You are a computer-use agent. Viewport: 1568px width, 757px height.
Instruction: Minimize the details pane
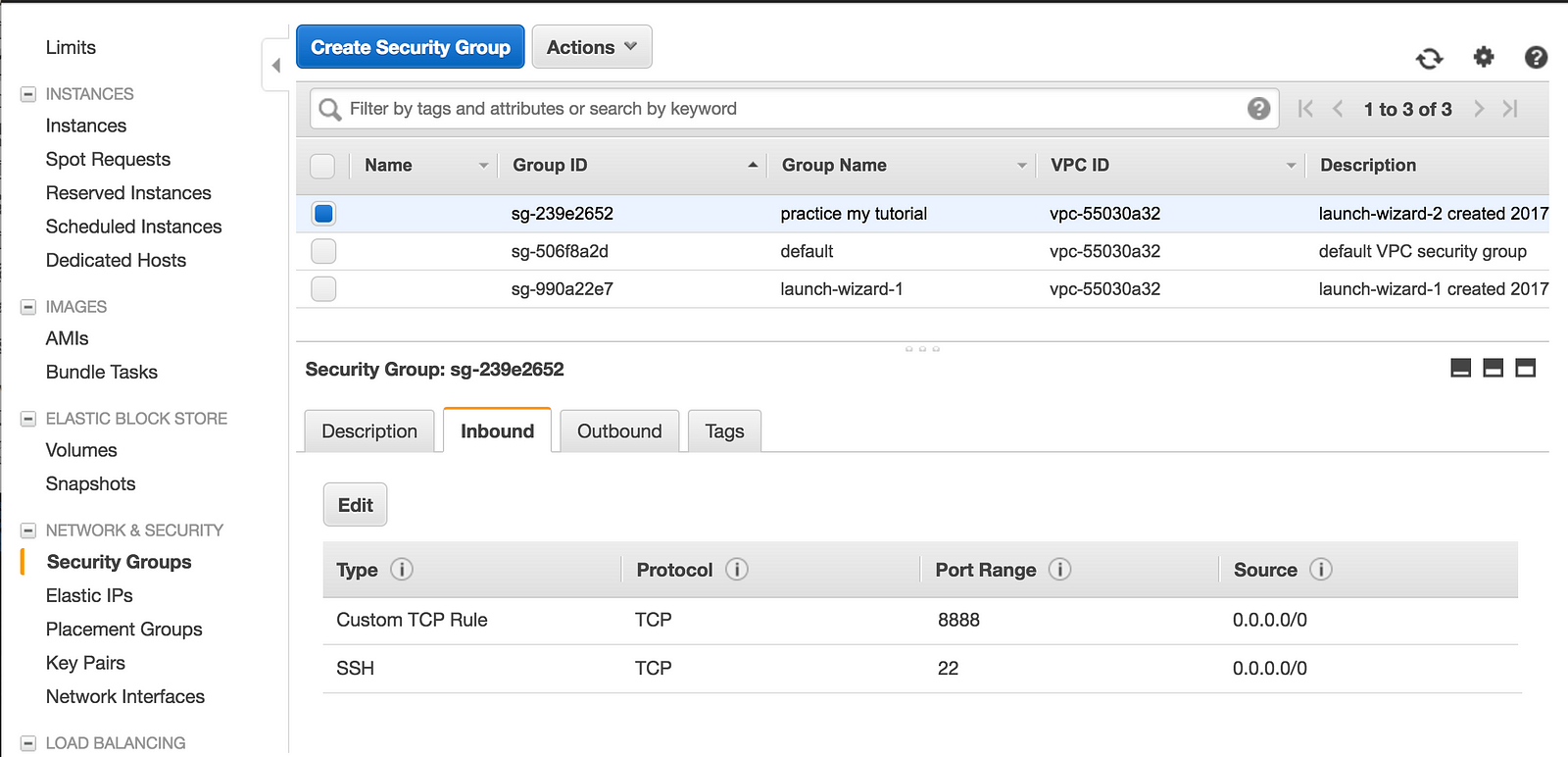(x=1460, y=368)
